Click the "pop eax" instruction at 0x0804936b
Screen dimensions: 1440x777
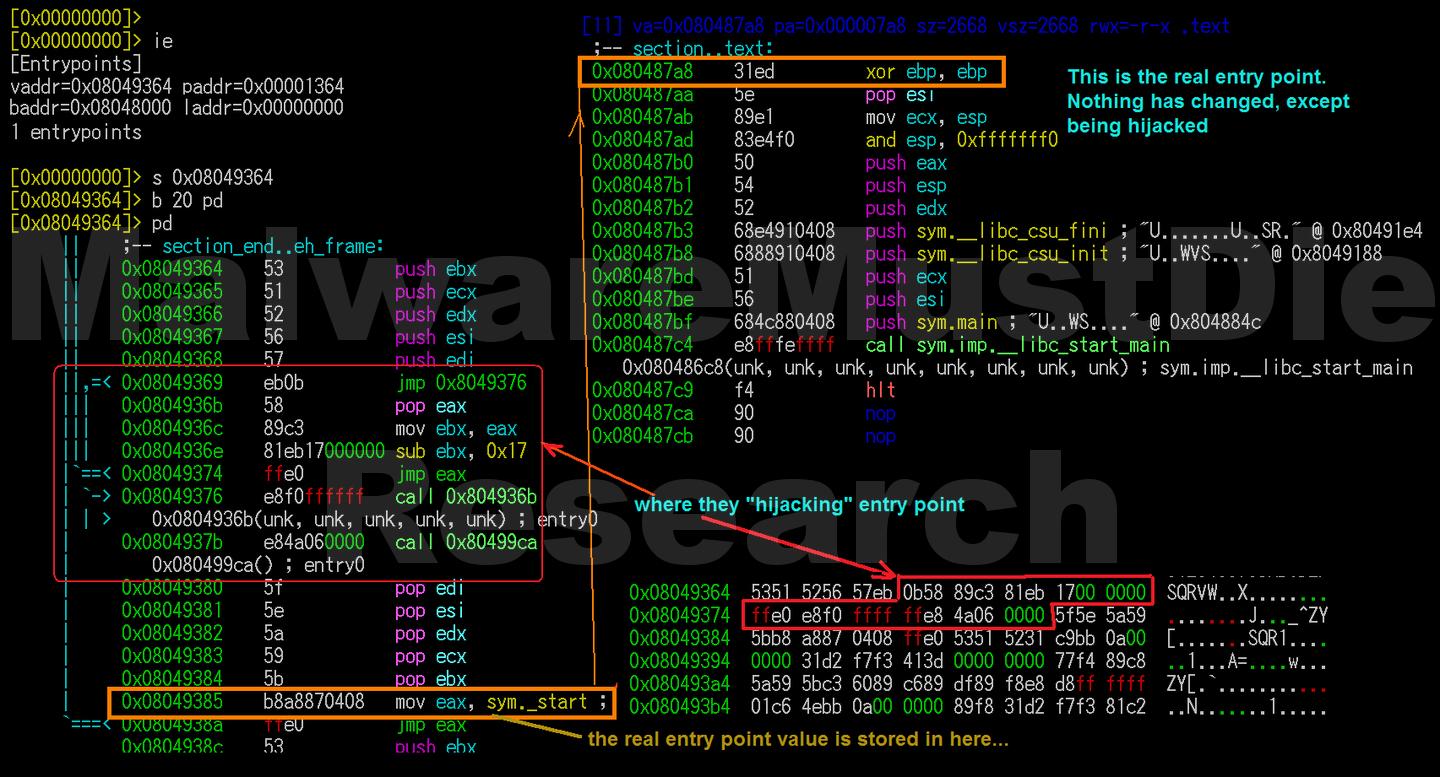(x=431, y=406)
